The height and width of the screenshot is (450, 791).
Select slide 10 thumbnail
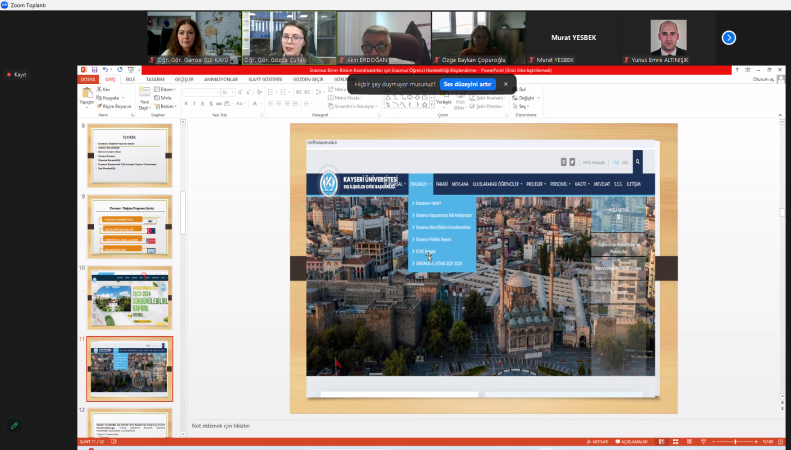(x=130, y=298)
